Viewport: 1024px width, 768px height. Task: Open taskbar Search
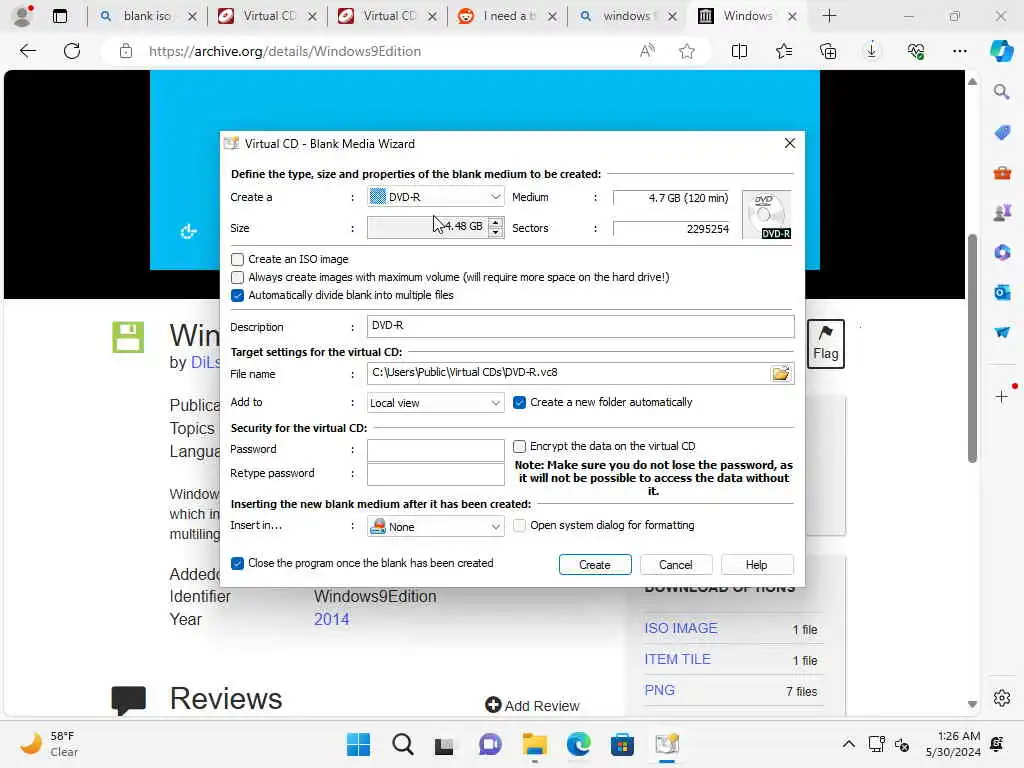tap(402, 744)
